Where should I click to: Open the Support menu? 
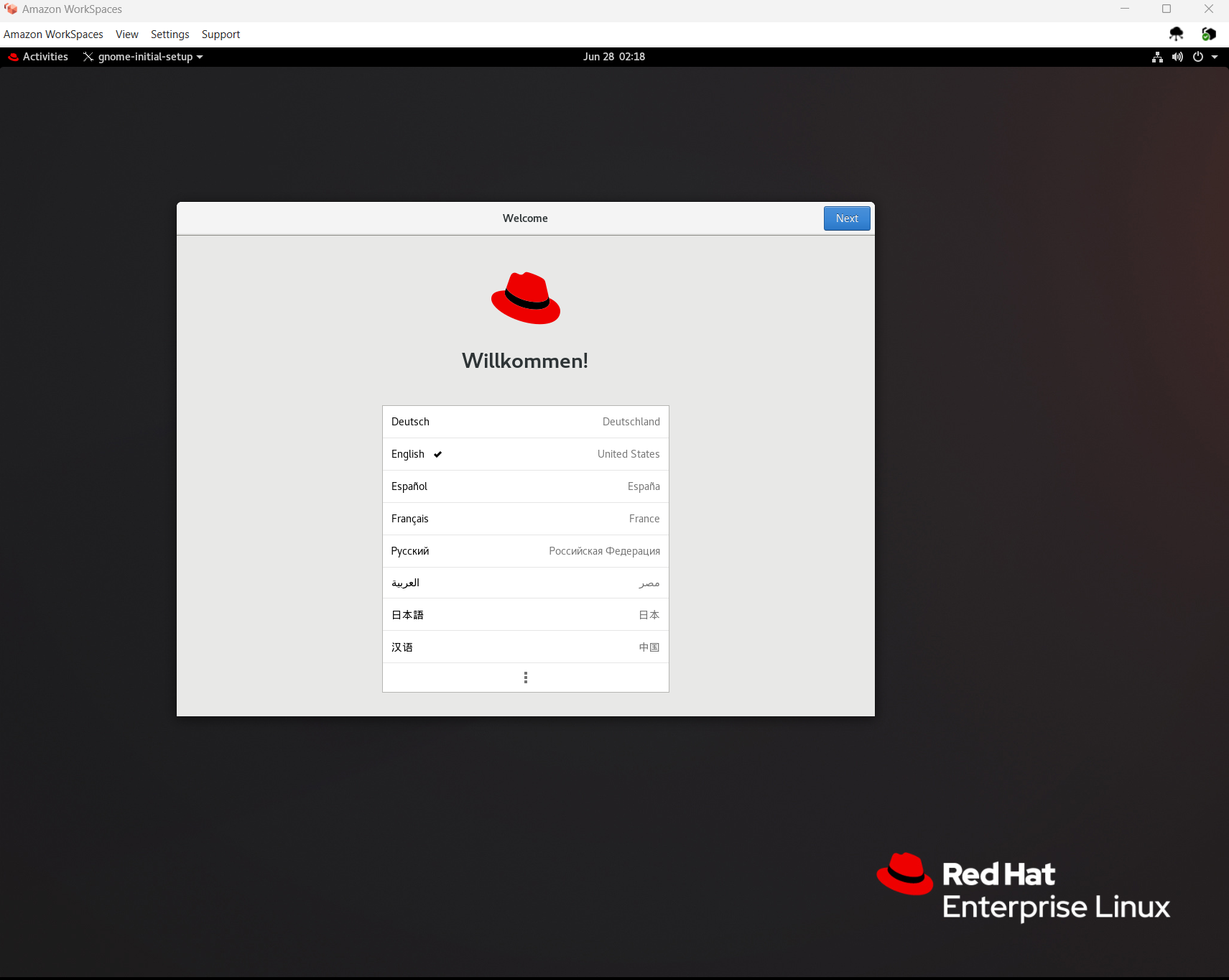[221, 34]
